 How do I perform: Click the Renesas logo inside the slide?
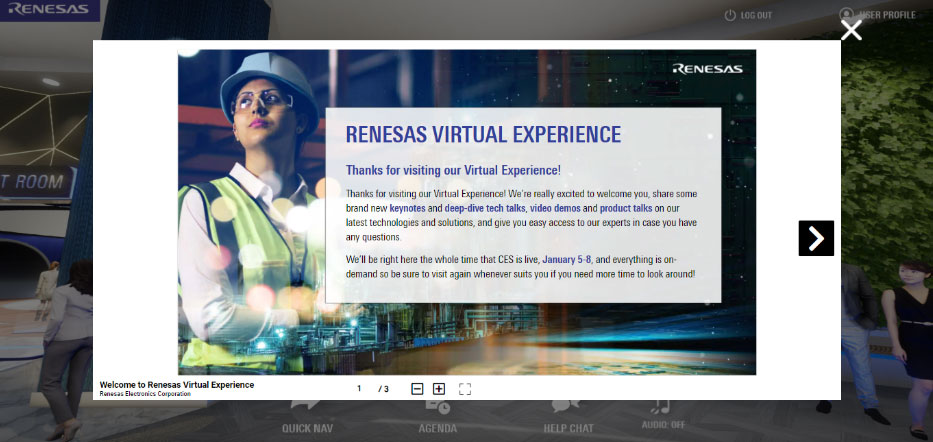707,69
